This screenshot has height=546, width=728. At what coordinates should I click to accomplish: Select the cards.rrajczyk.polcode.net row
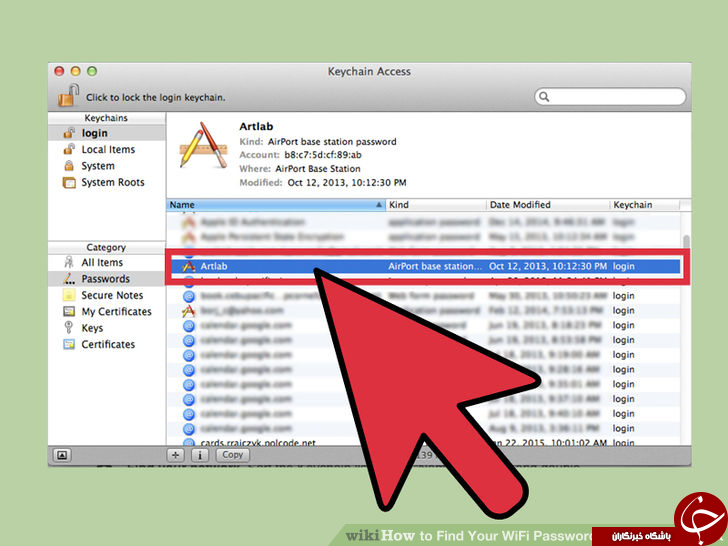pos(423,442)
